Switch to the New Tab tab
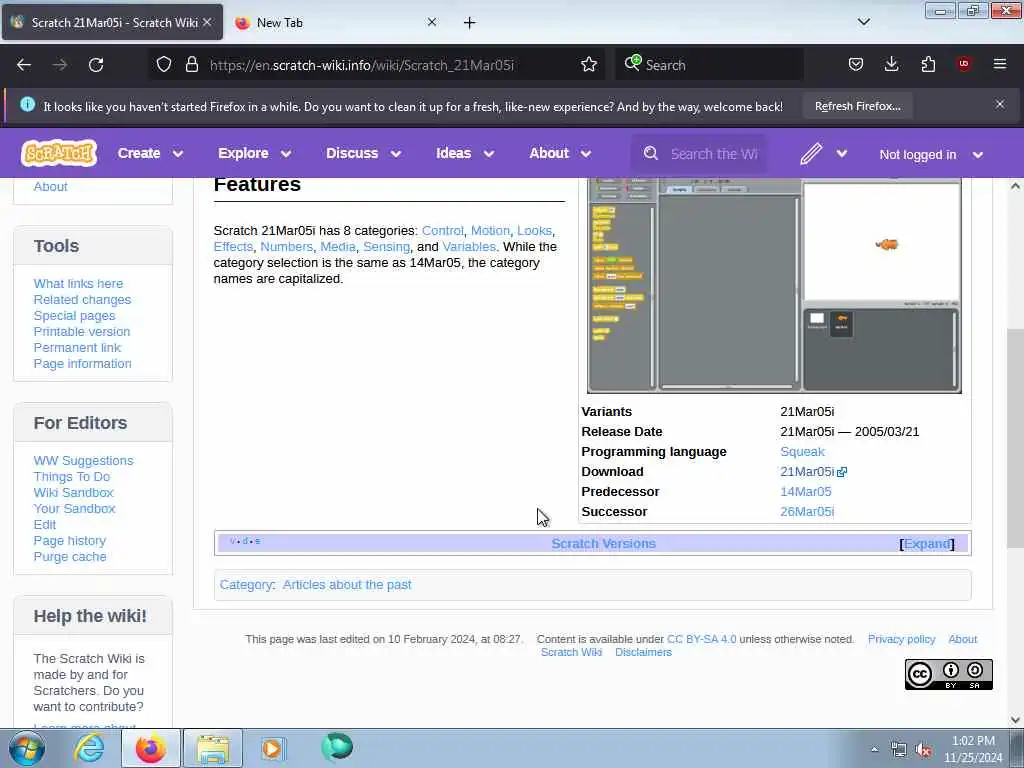 click(336, 22)
